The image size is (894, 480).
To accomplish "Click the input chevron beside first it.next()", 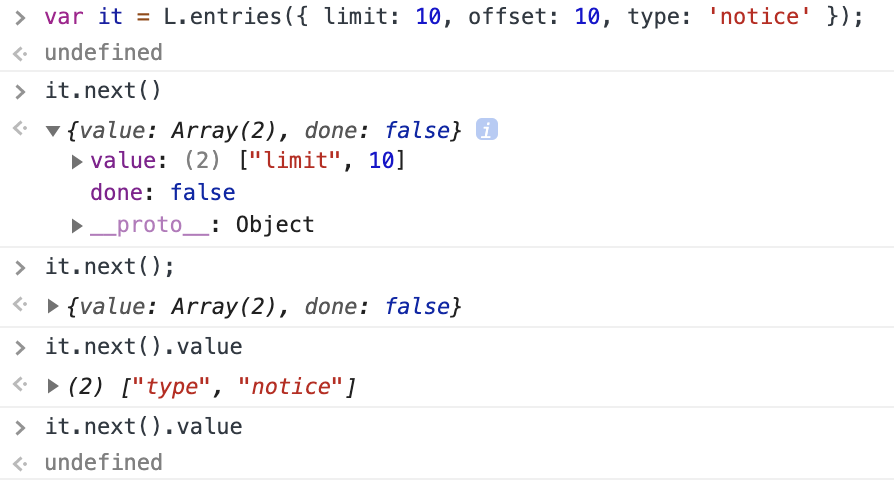I will 21,91.
